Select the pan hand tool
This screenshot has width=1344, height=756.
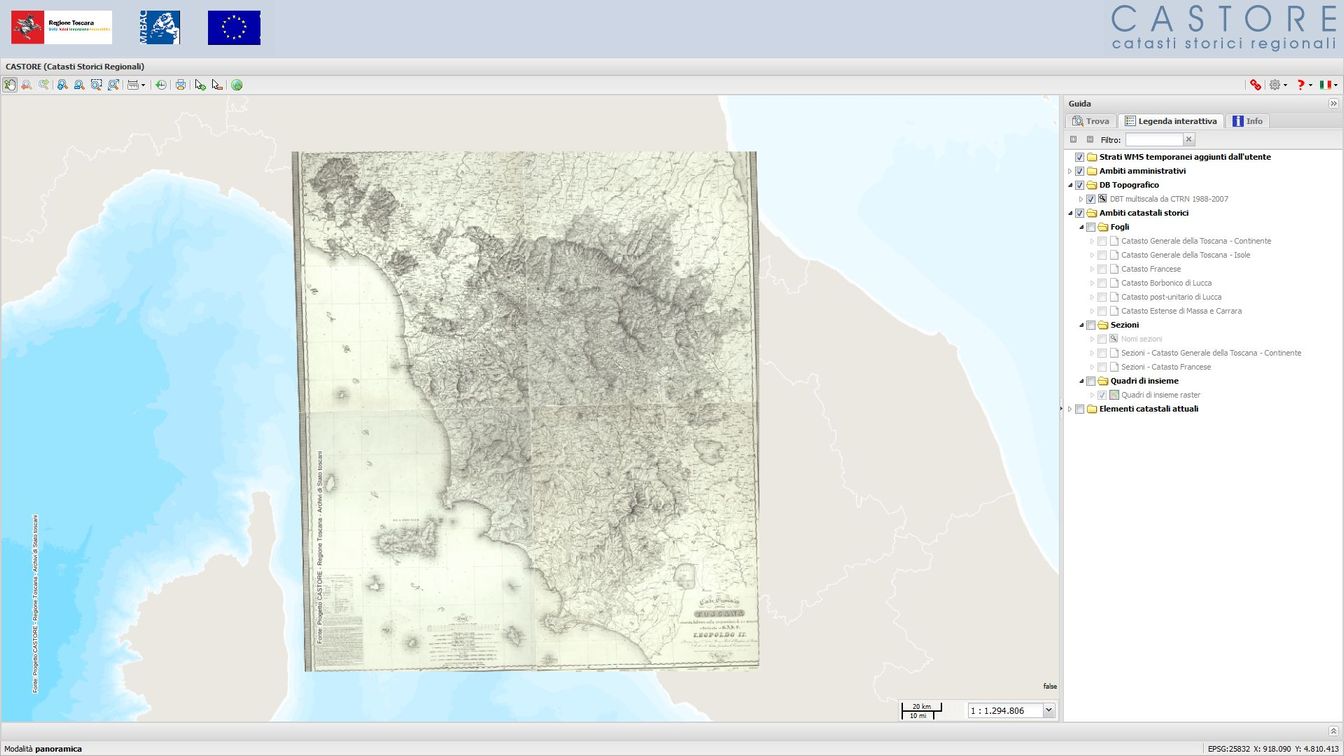[10, 85]
